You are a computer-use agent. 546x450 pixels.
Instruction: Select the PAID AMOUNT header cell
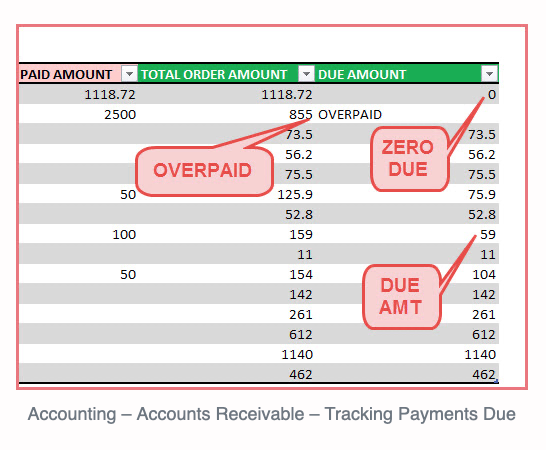(x=78, y=74)
